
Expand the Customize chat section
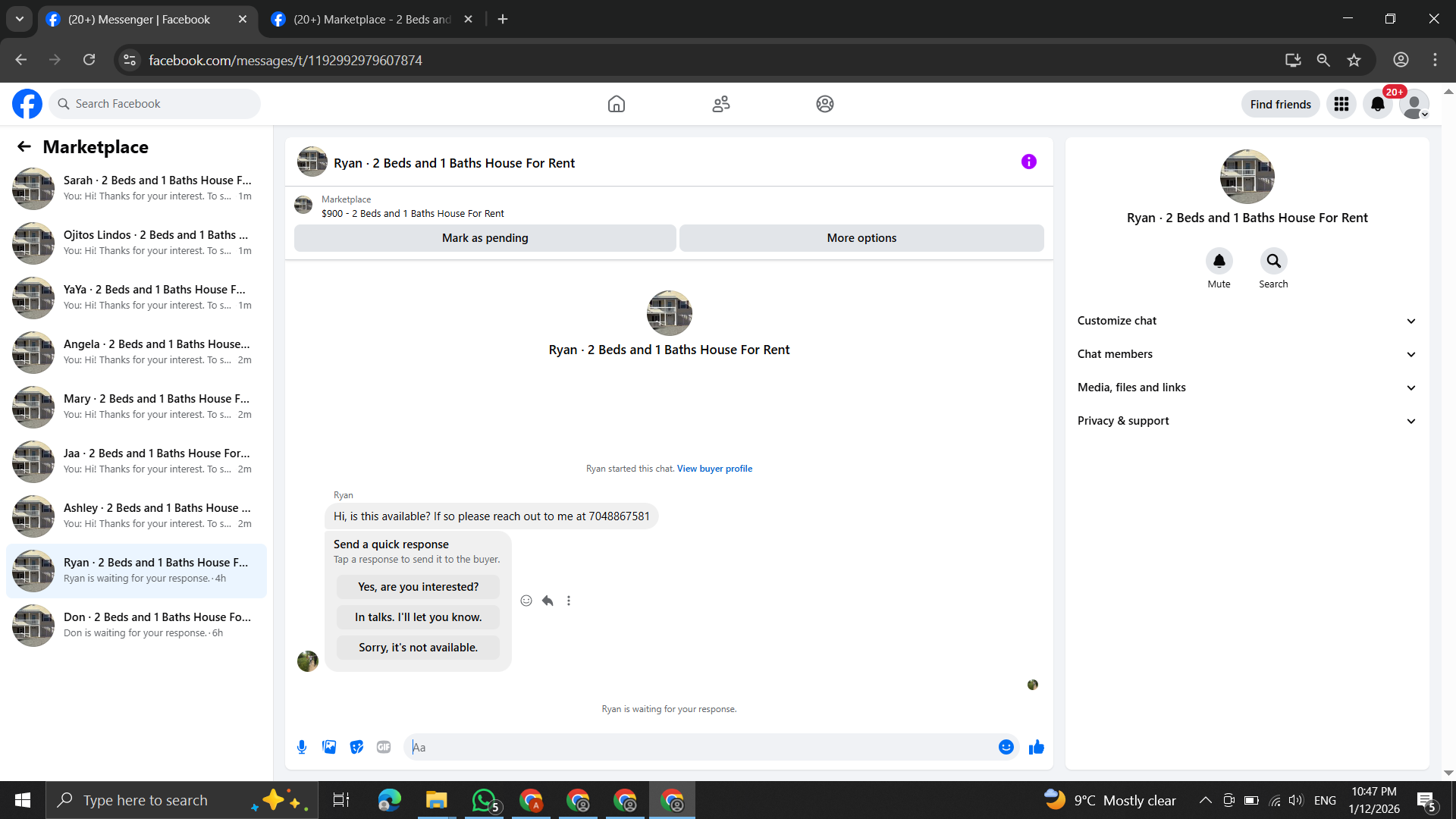(1247, 321)
